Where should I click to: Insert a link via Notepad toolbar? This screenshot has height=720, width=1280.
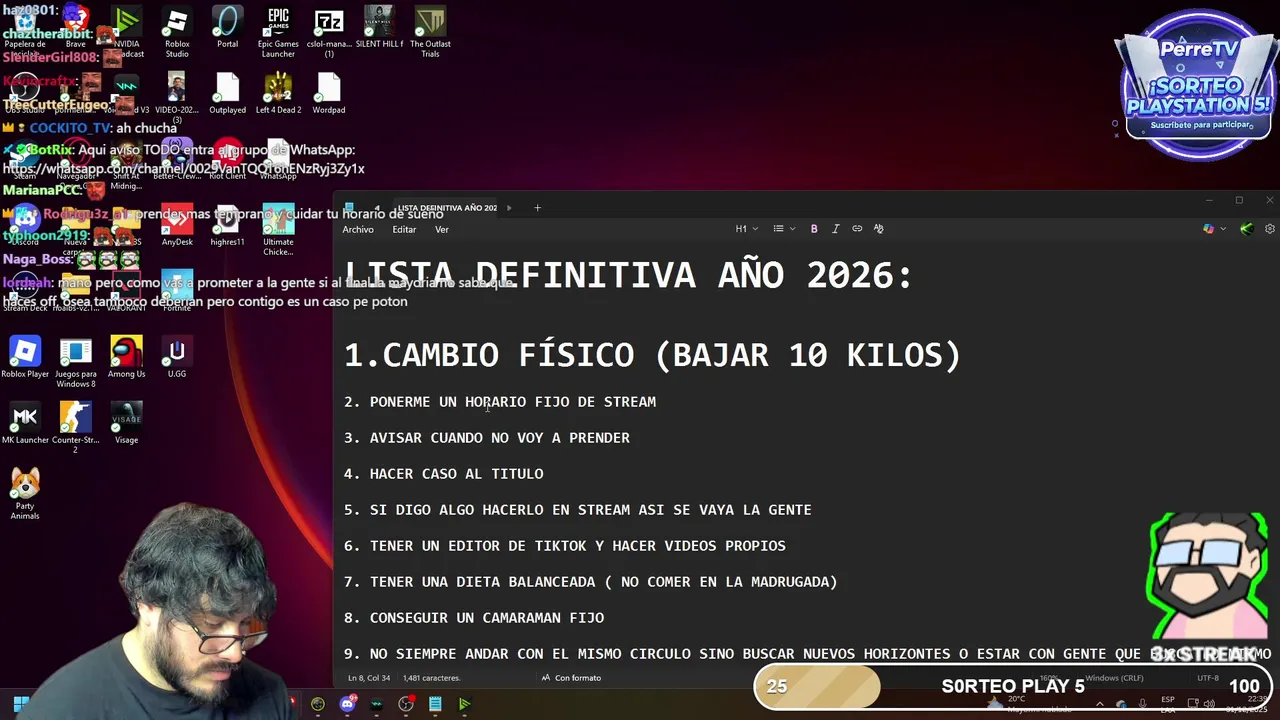[x=857, y=229]
